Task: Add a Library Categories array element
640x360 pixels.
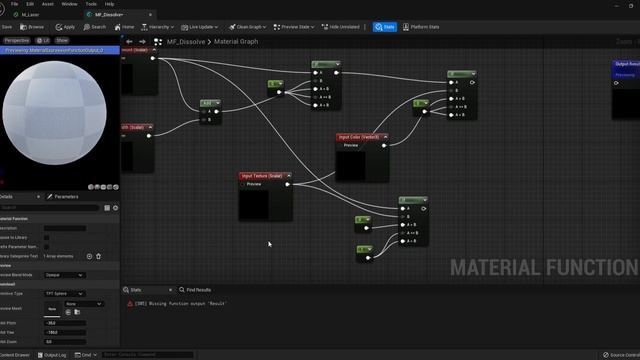Action: tap(89, 256)
